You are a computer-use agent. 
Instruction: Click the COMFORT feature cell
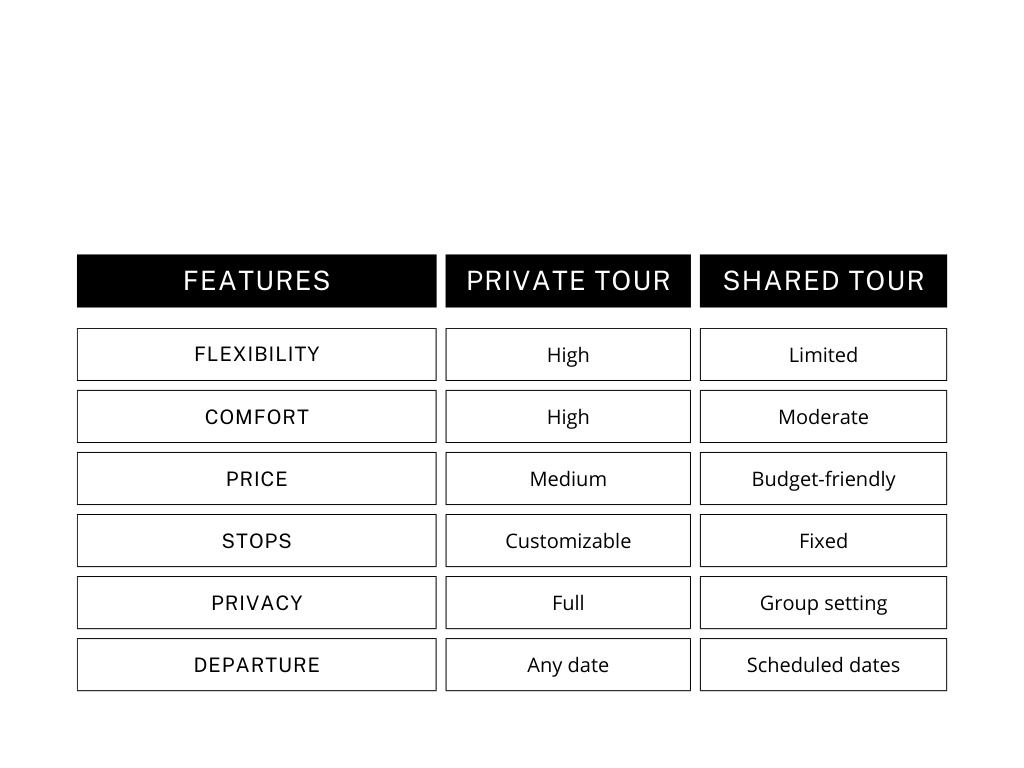click(x=257, y=417)
